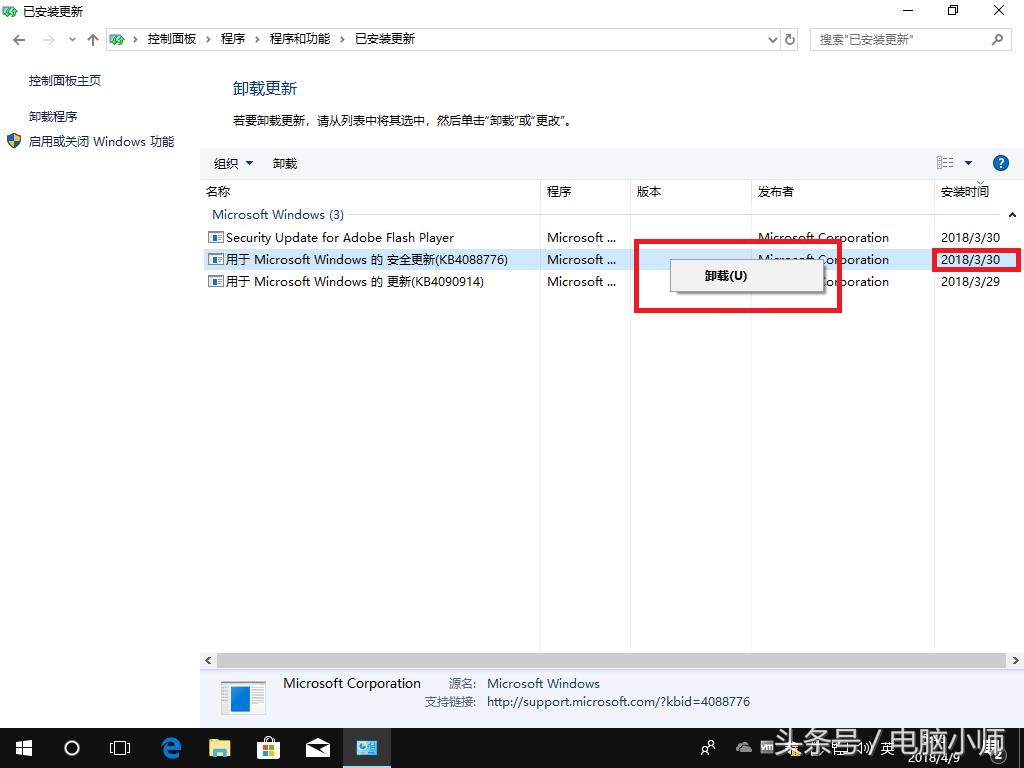Open 卸载程序 in the left sidebar
This screenshot has width=1024, height=768.
[53, 115]
